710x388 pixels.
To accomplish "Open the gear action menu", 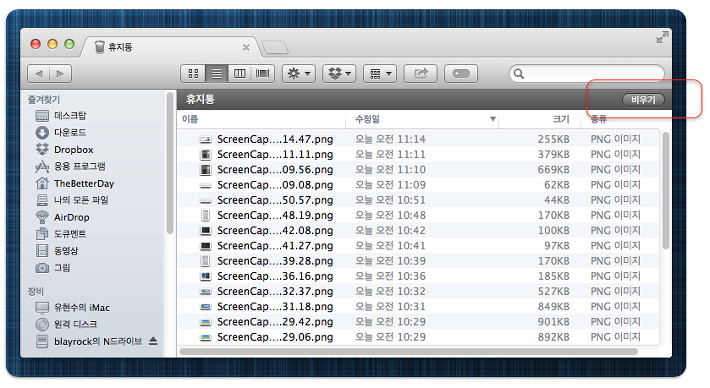I will point(299,73).
